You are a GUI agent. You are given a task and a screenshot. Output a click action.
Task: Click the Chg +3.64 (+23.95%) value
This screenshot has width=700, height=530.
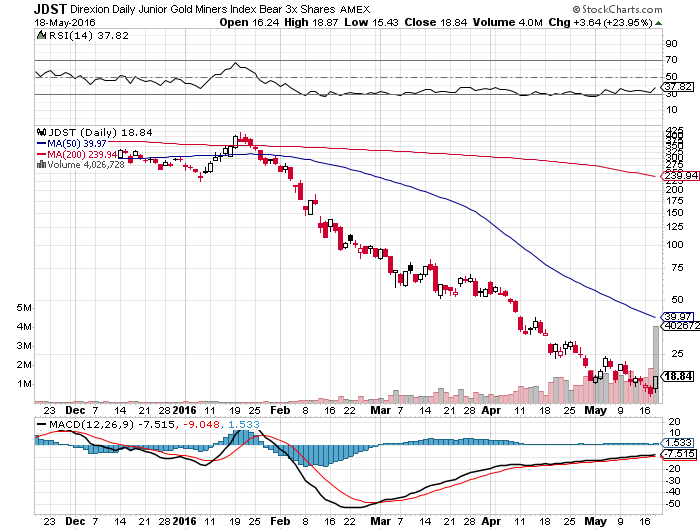[x=601, y=22]
